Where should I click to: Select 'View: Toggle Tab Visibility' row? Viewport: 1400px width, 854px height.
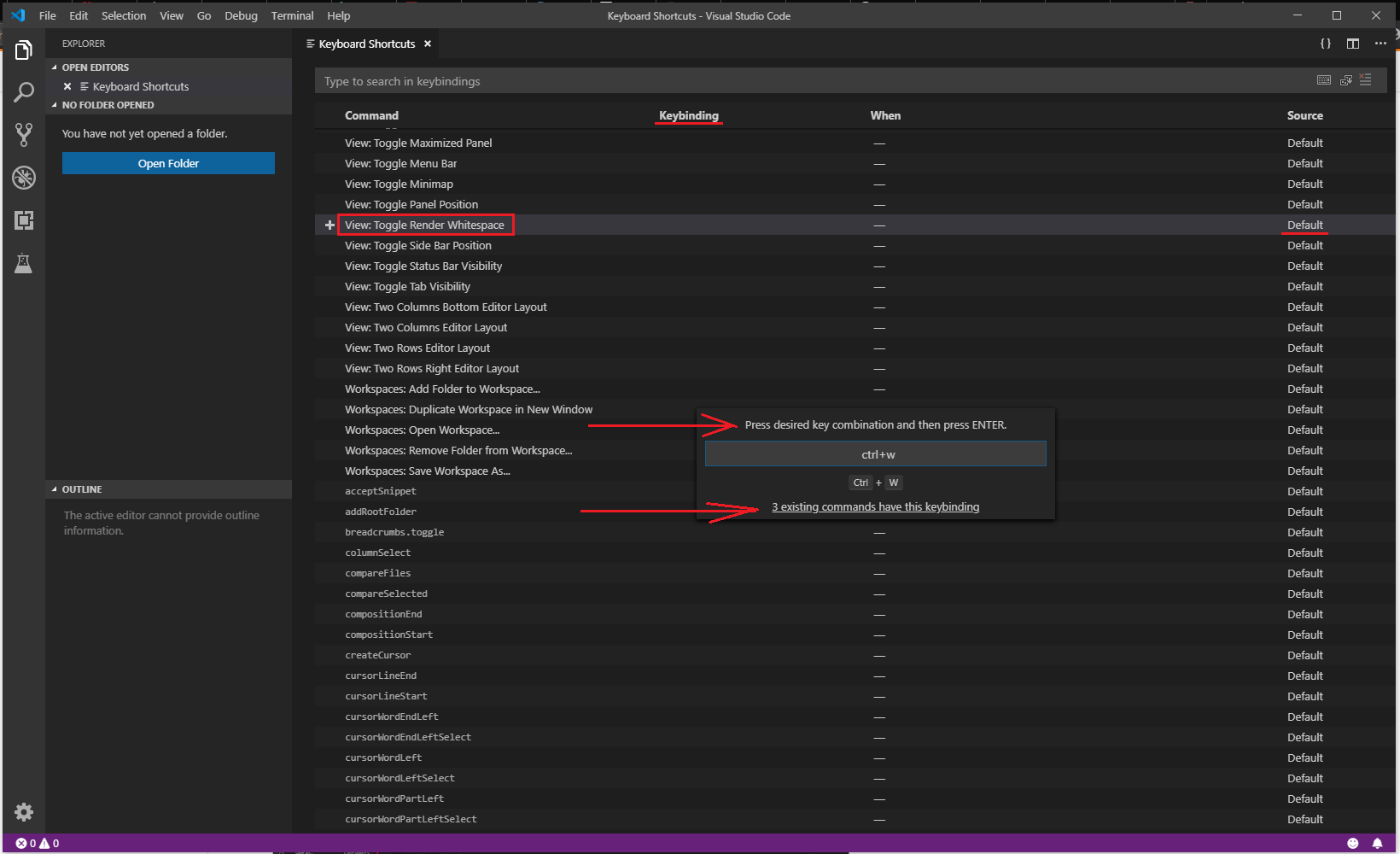855,286
